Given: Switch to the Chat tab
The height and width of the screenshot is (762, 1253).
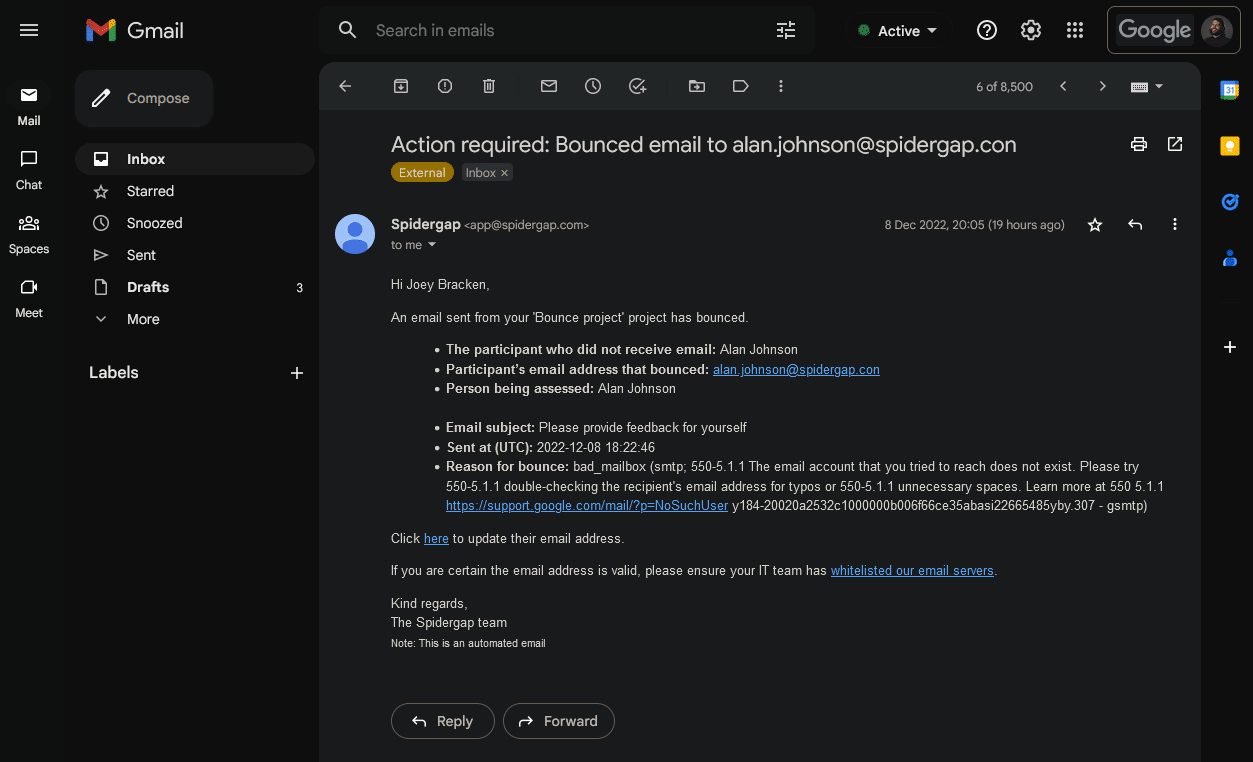Looking at the screenshot, I should [28, 170].
